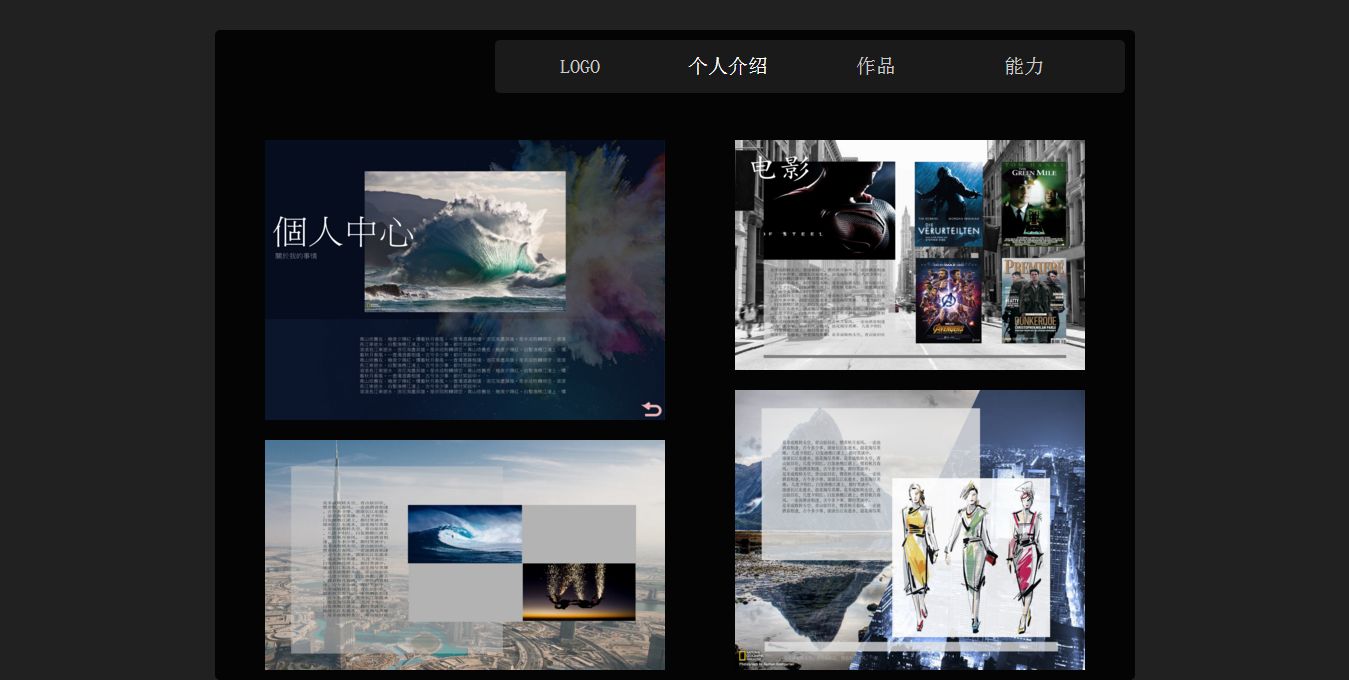Click the 個人中心 heading text
The image size is (1349, 680).
[343, 232]
